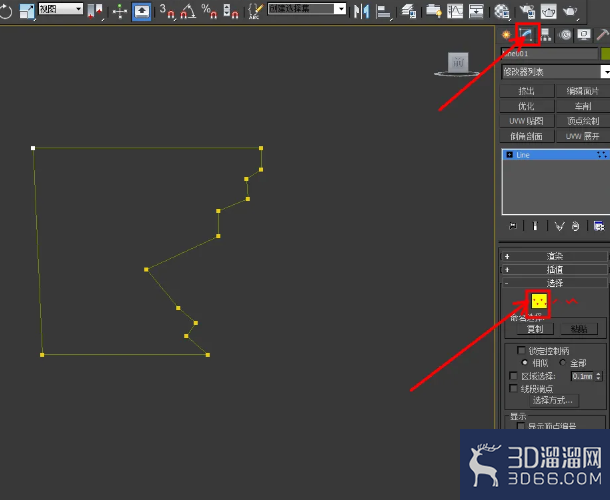Enable the 锁定控制柄 checkbox

(521, 351)
